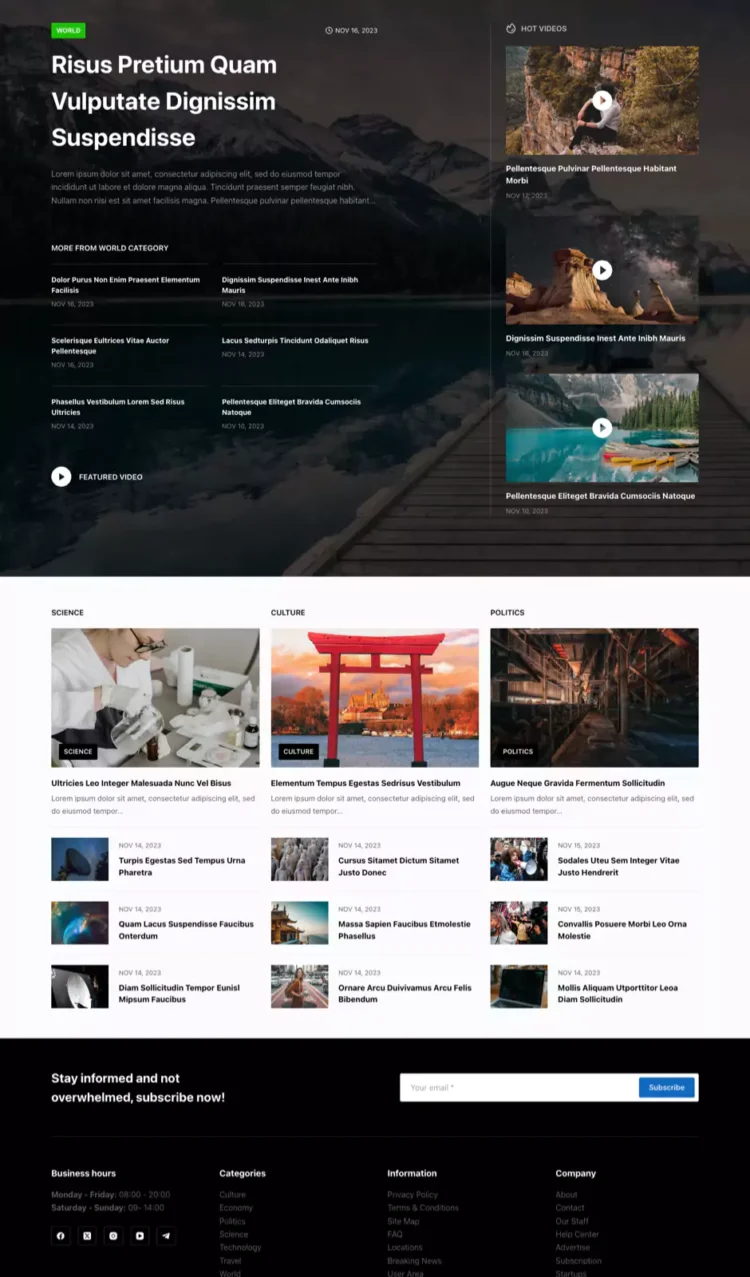This screenshot has width=750, height=1277.
Task: Open article Sodales Uteu Sem Integer Vitae
Action: click(x=618, y=866)
